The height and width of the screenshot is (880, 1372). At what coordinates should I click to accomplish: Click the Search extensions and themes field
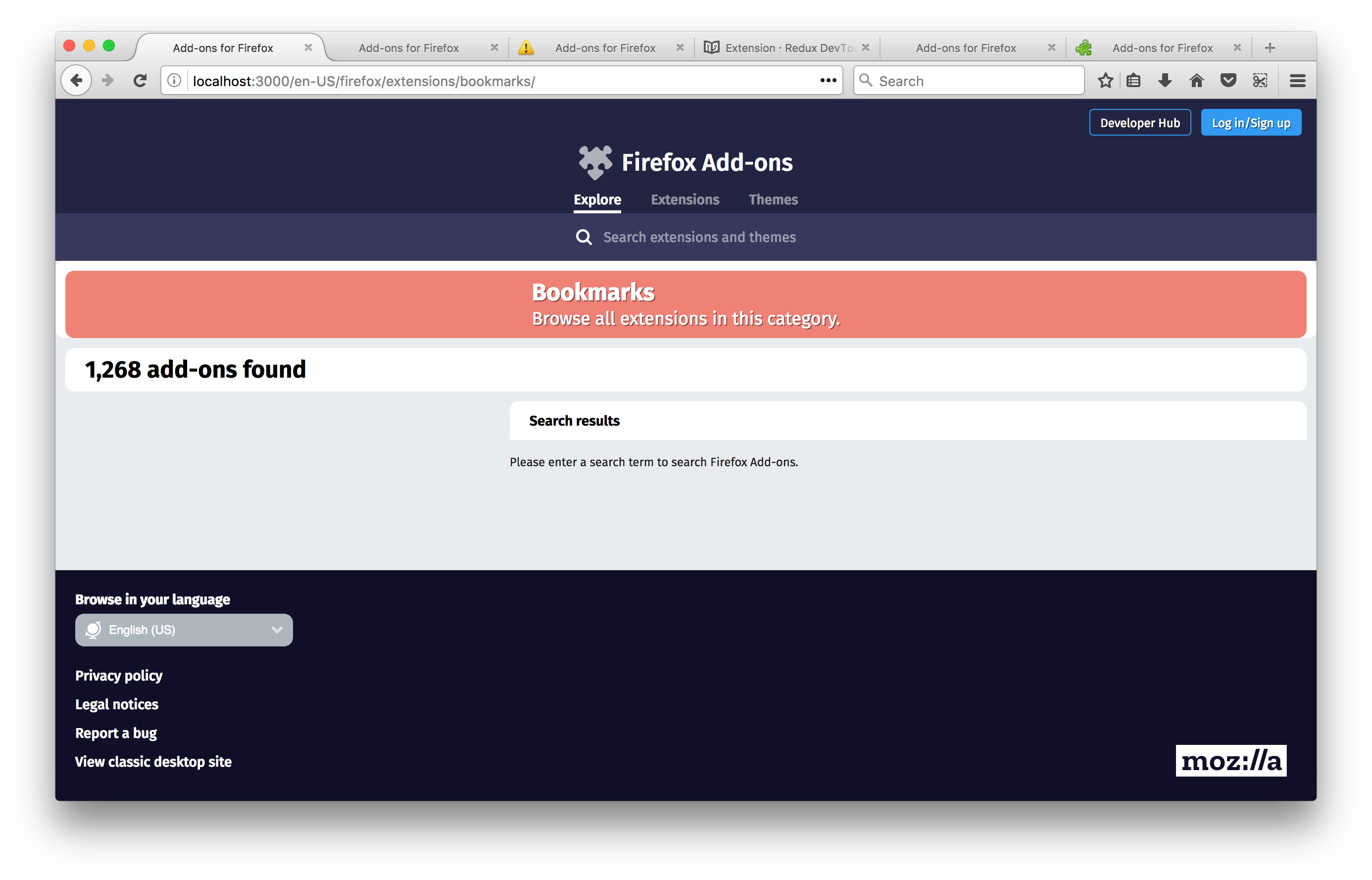click(x=699, y=237)
